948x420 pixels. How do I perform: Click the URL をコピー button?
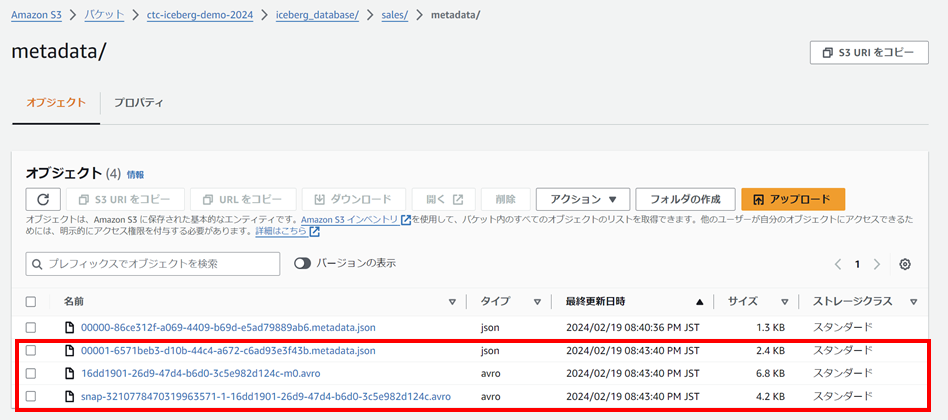click(x=243, y=199)
